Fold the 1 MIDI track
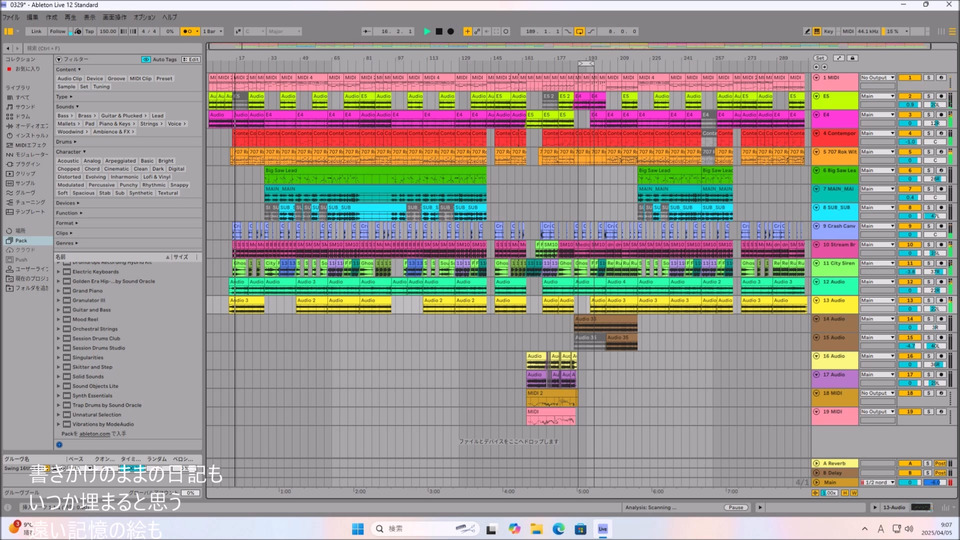960x540 pixels. click(x=816, y=78)
